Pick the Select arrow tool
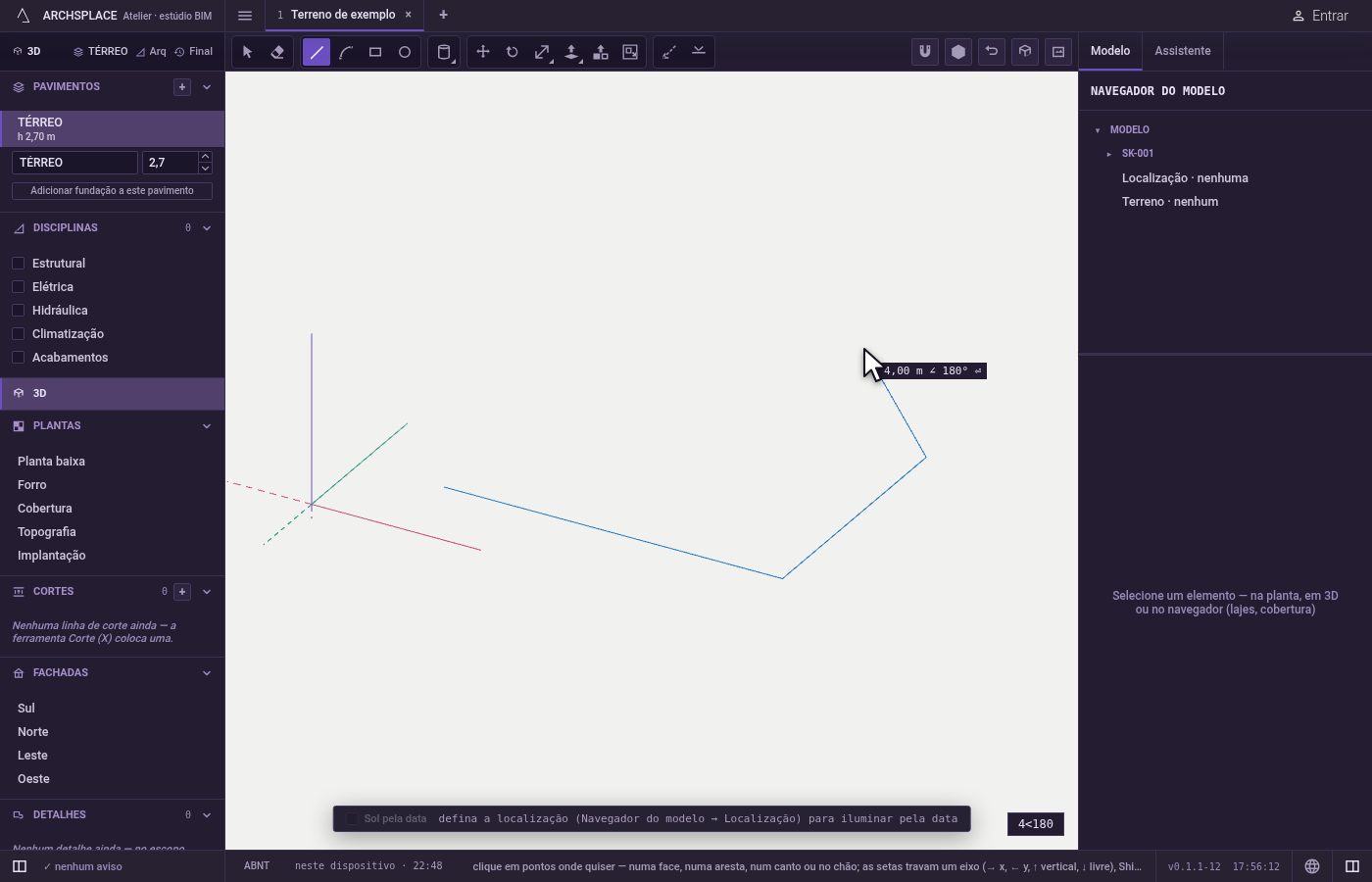Viewport: 1372px width, 882px height. [x=248, y=52]
